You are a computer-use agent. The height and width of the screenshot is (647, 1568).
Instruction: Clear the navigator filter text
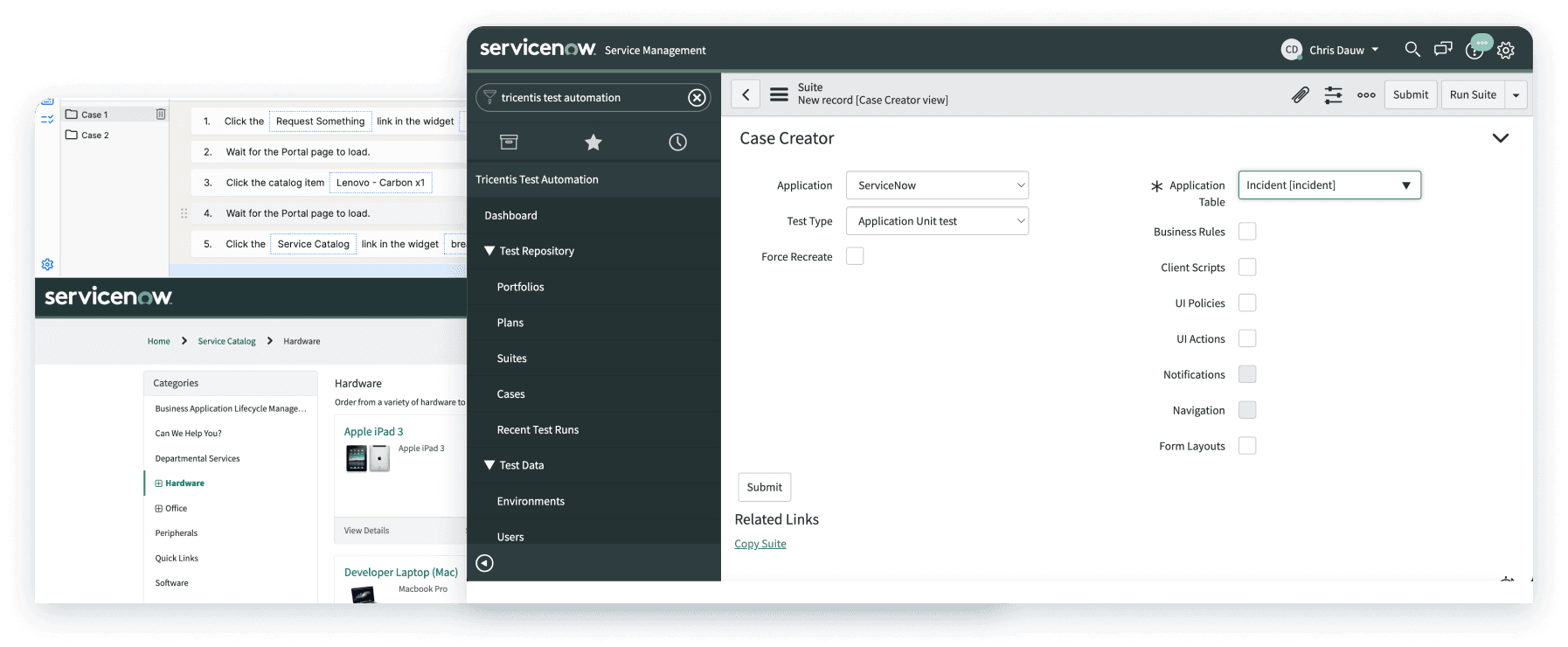(x=697, y=98)
